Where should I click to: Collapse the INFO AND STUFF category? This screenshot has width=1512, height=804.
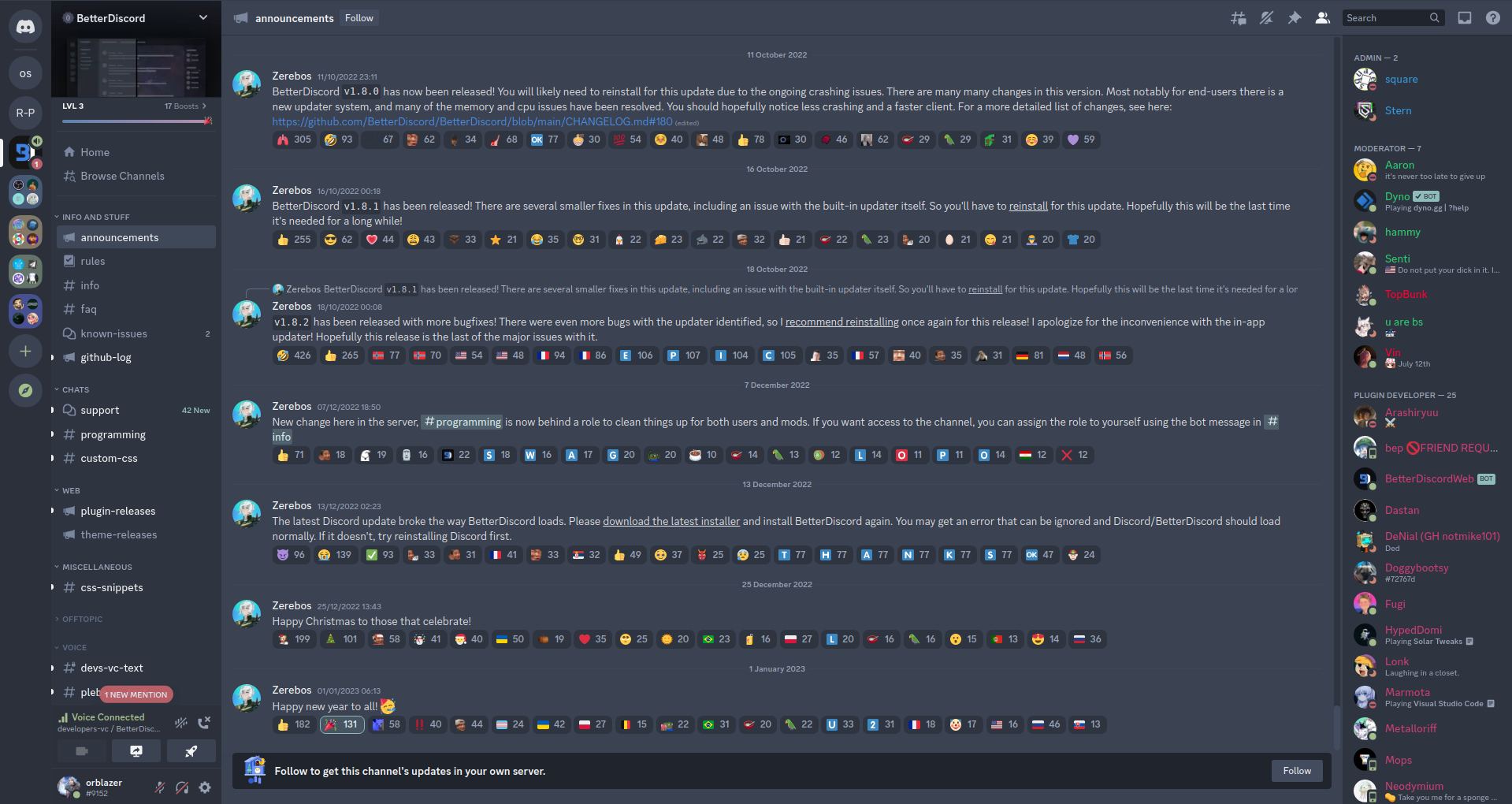coord(95,217)
